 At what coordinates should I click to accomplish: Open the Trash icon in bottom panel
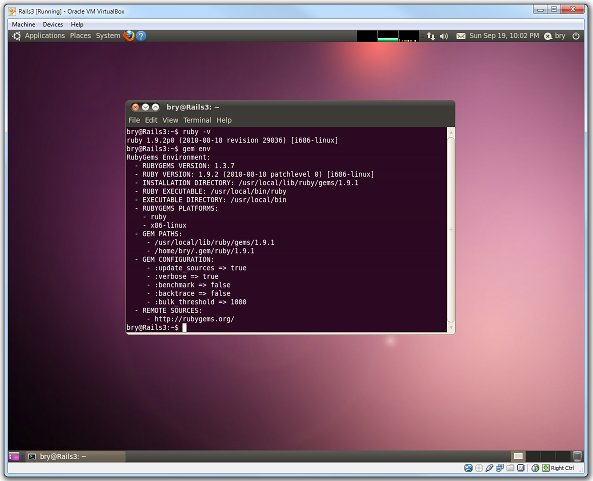click(x=577, y=456)
